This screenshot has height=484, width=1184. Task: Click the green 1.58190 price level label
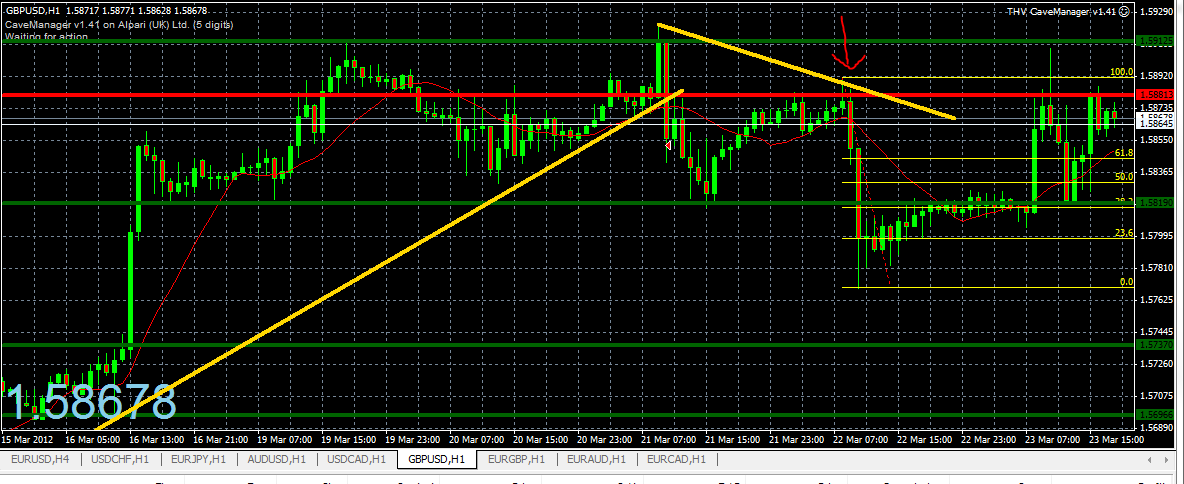pos(1155,202)
